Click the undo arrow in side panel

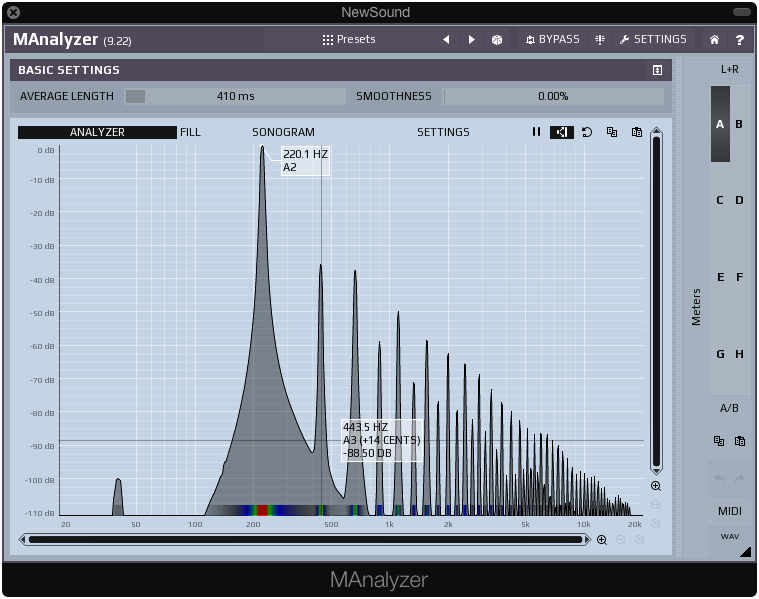click(x=719, y=478)
